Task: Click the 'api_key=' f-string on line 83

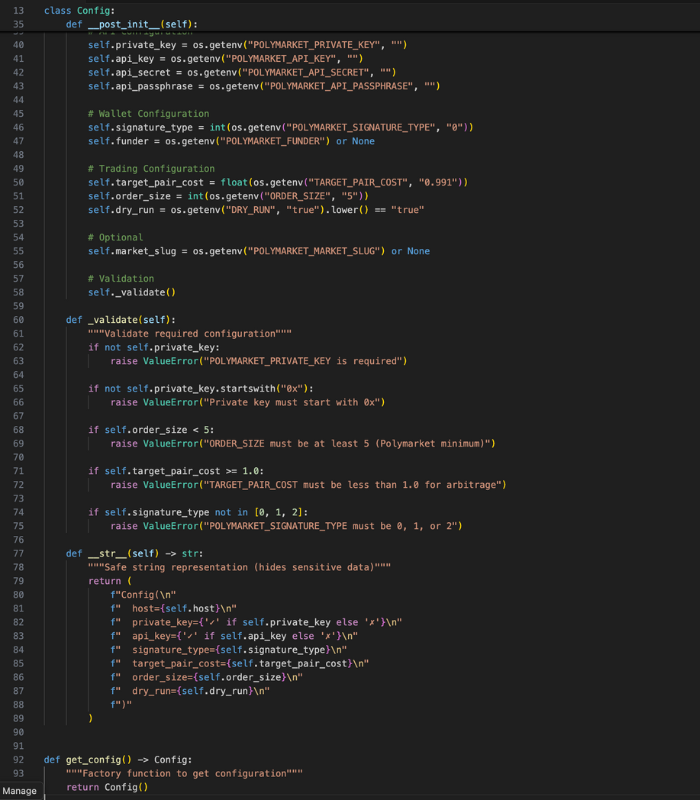Action: (234, 637)
